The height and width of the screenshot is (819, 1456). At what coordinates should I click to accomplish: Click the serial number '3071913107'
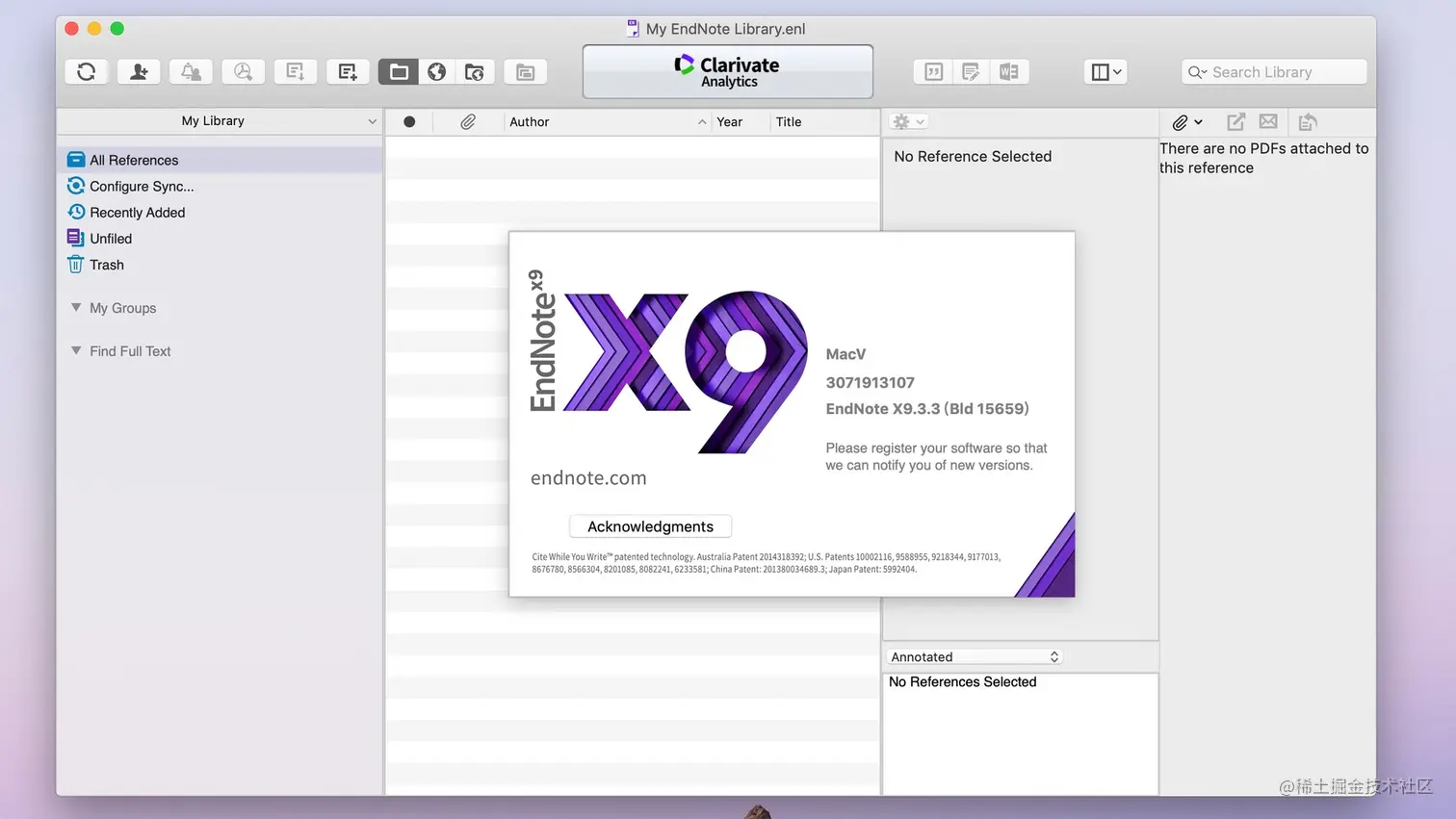point(871,383)
